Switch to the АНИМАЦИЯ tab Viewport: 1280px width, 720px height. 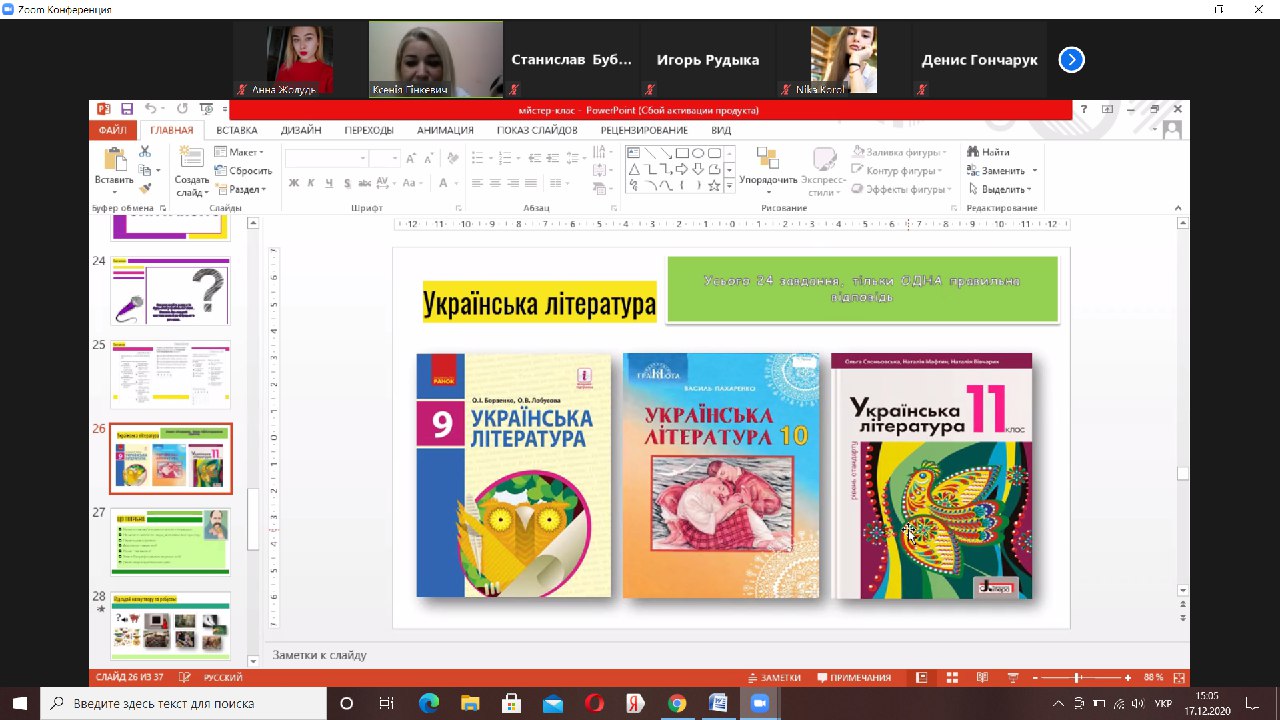(445, 130)
